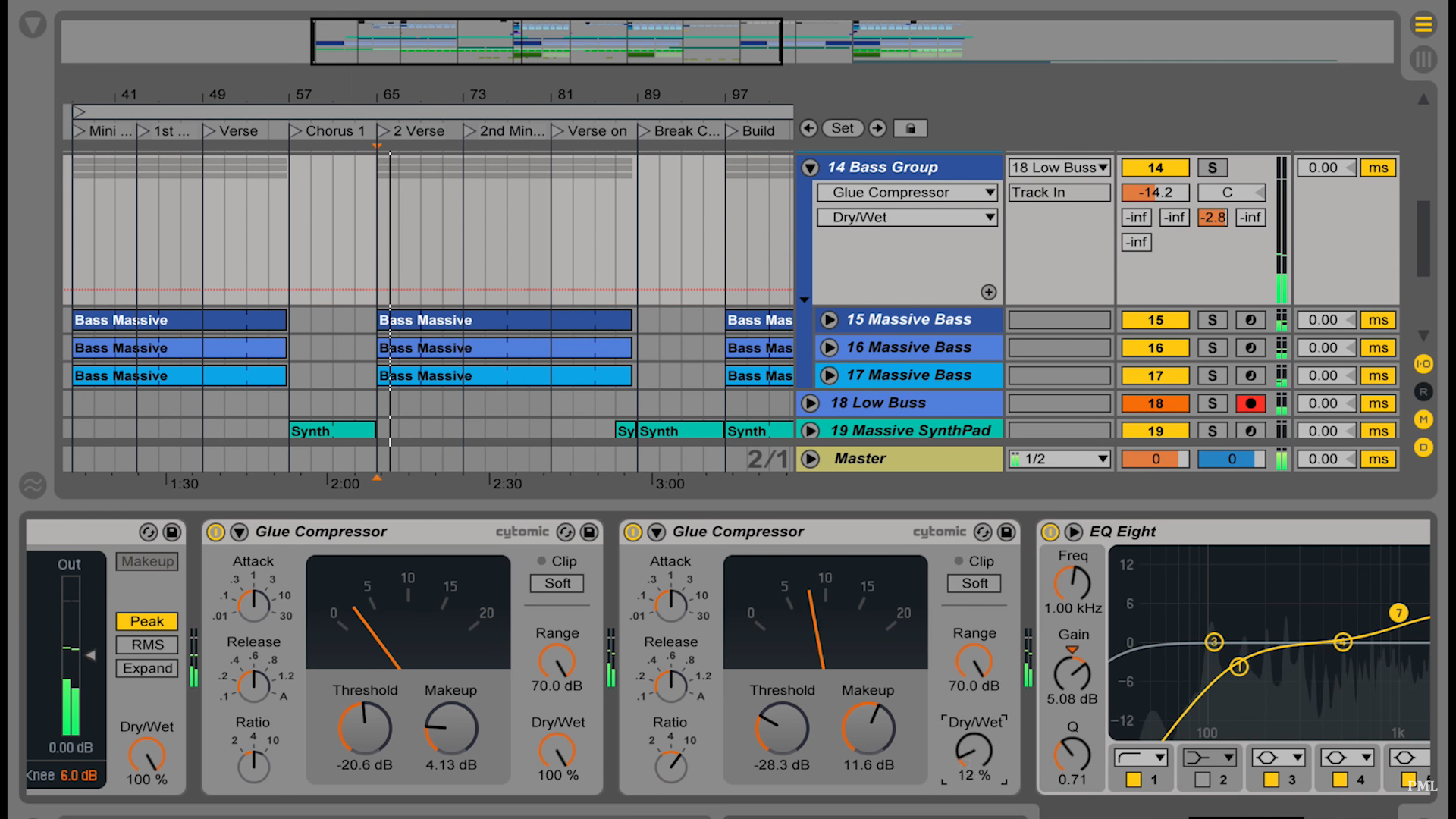Image resolution: width=1456 pixels, height=819 pixels.
Task: Launch the 16 Massive Bass track play icon
Action: click(829, 347)
